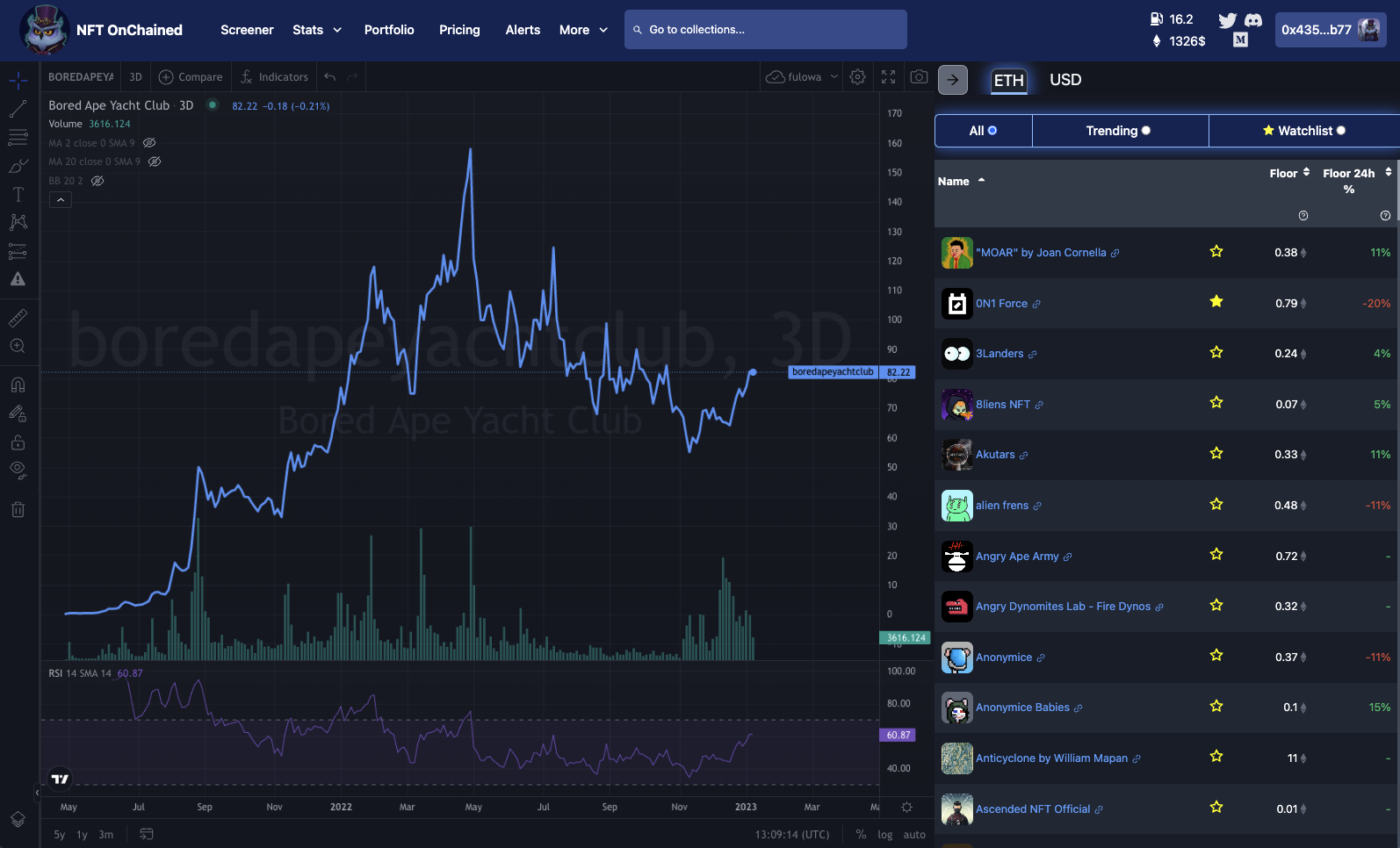Expand the More dropdown menu

583,30
